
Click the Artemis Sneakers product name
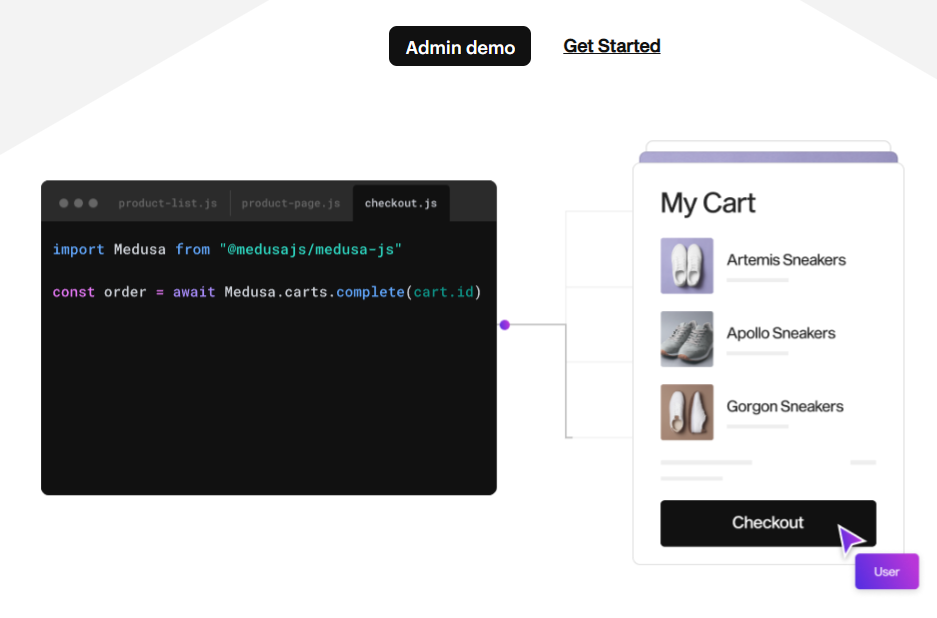coord(786,260)
